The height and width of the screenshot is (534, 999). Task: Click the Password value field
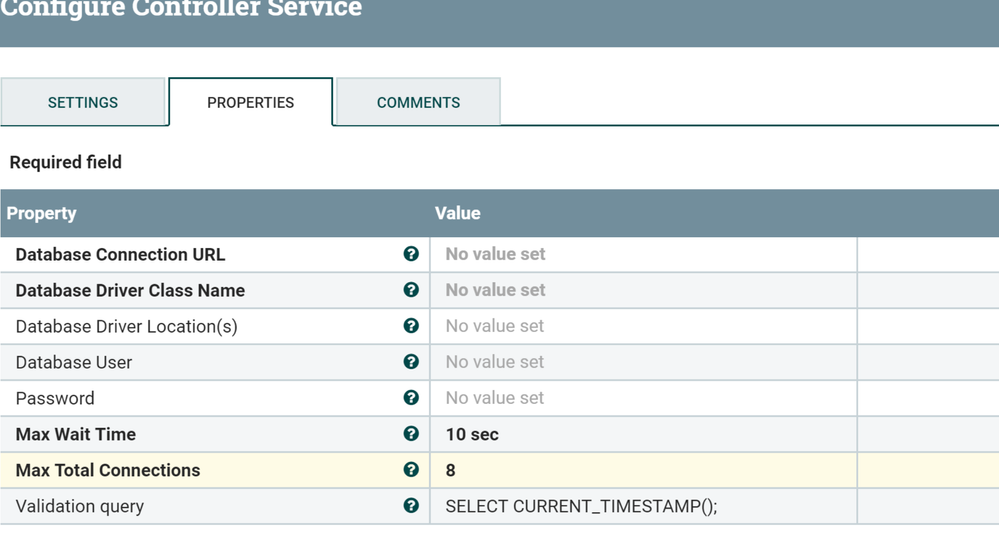(642, 398)
